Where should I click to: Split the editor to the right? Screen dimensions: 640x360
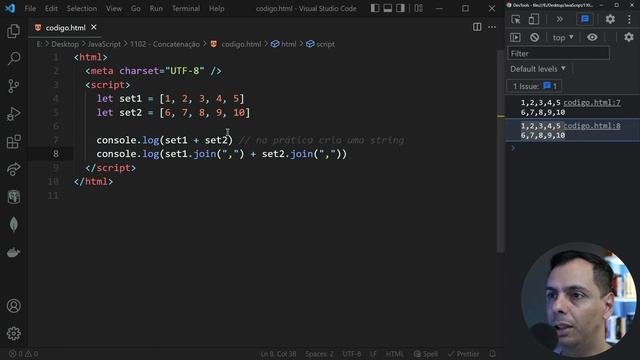(x=477, y=27)
